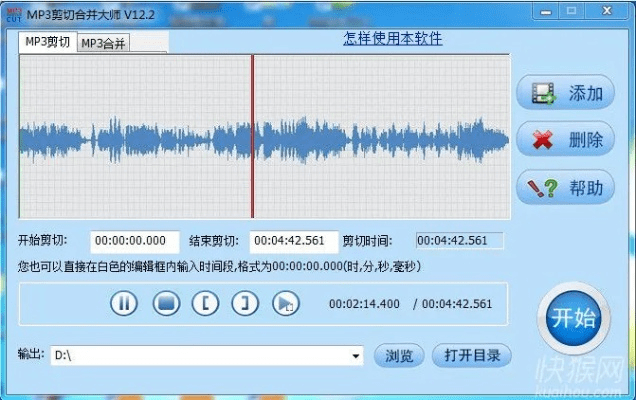This screenshot has height=400, width=636.
Task: Click the current time 00:02:14.400 readout
Action: (364, 304)
